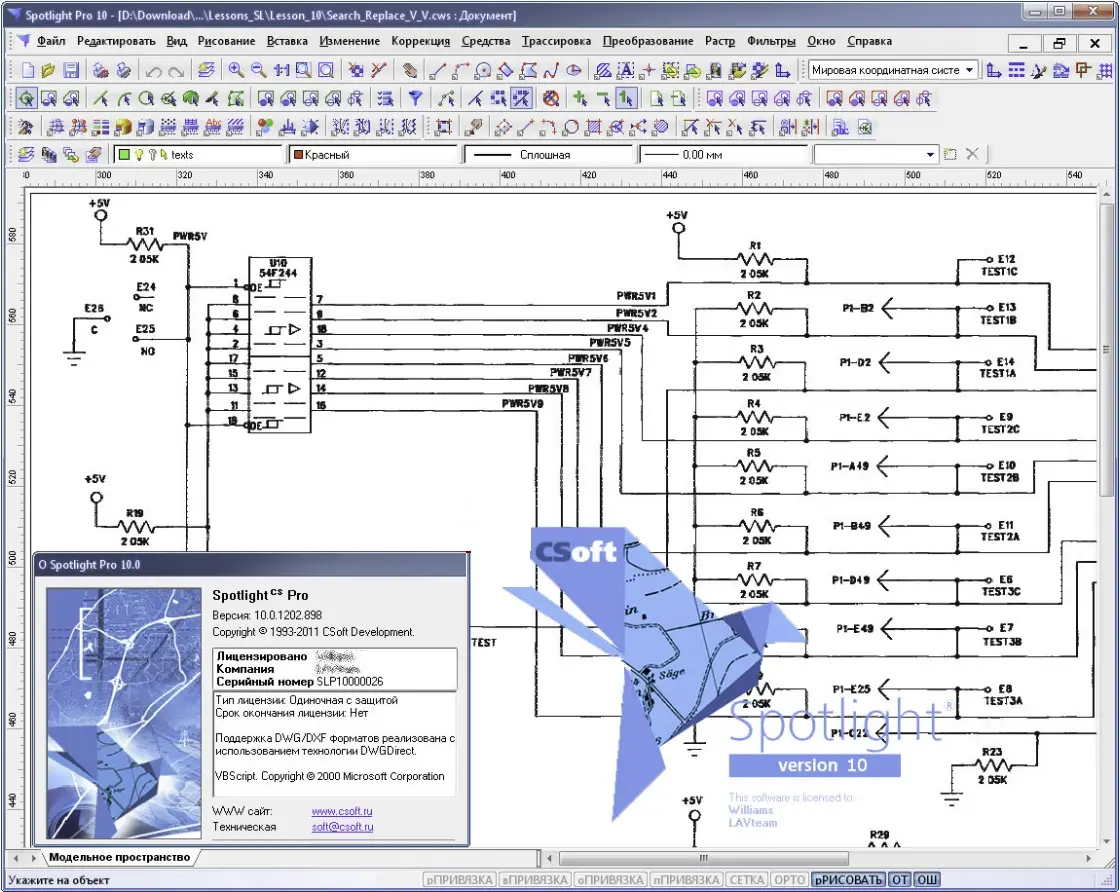Open the 0.00 мм line weight dropdown
1120x892 pixels.
coord(723,154)
